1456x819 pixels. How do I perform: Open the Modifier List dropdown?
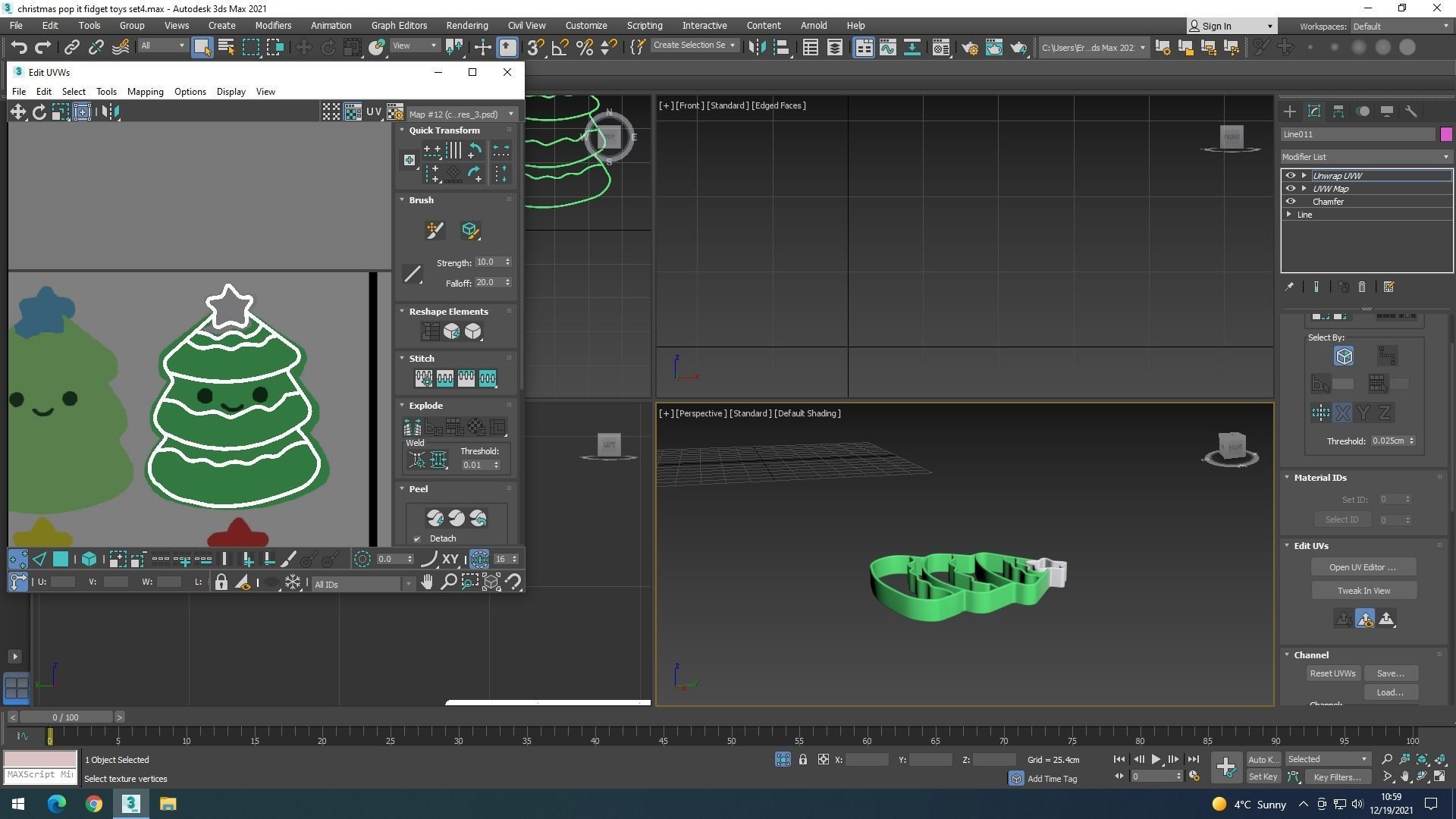tap(1365, 157)
